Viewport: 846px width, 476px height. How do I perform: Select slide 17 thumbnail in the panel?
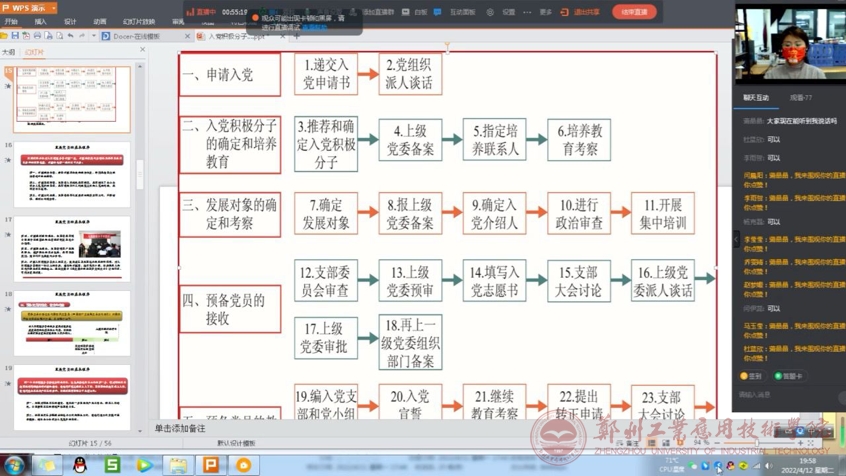tap(72, 248)
